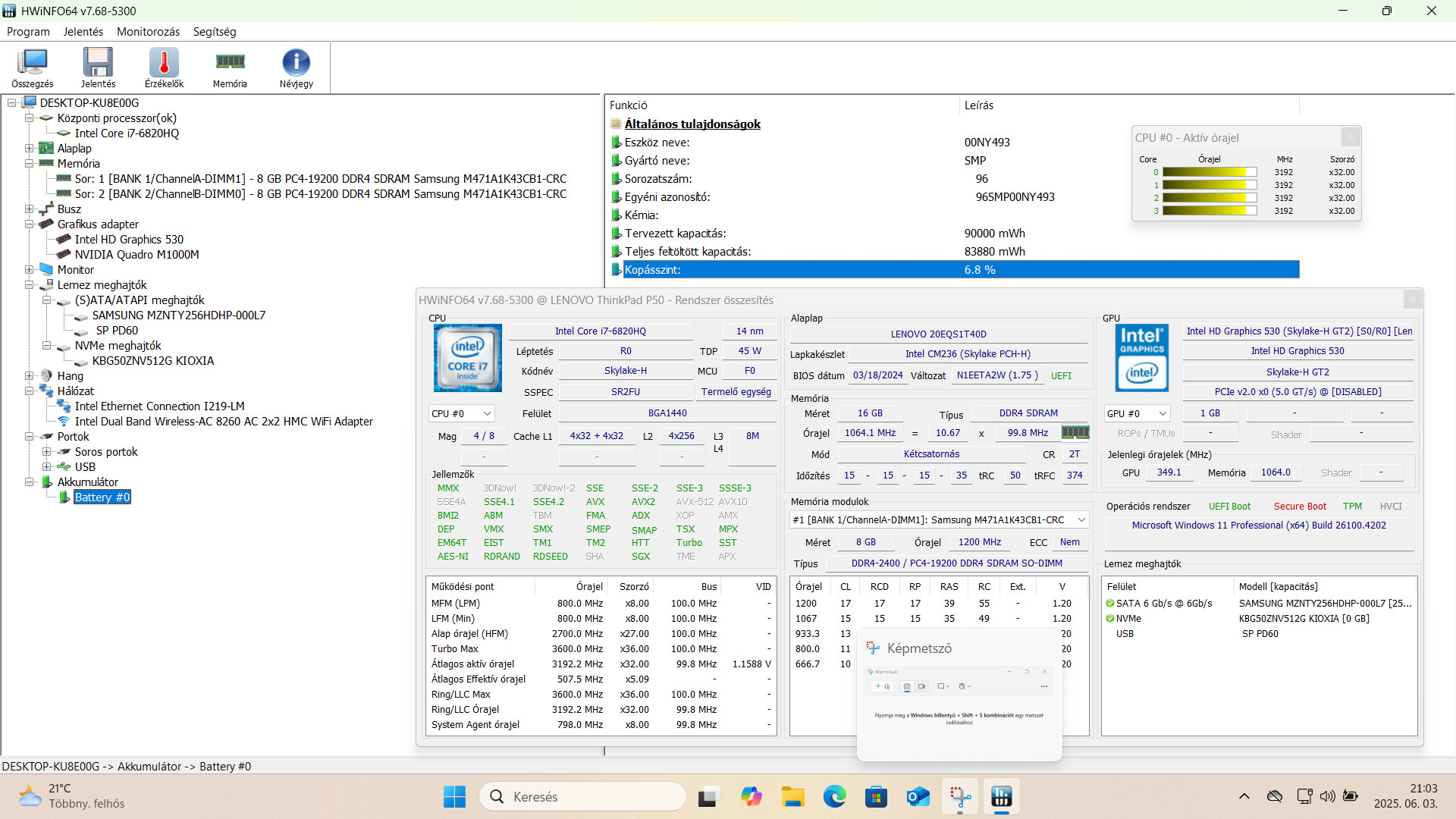This screenshot has width=1456, height=819.
Task: Open Snipping Tool from the taskbar
Action: pos(960,797)
